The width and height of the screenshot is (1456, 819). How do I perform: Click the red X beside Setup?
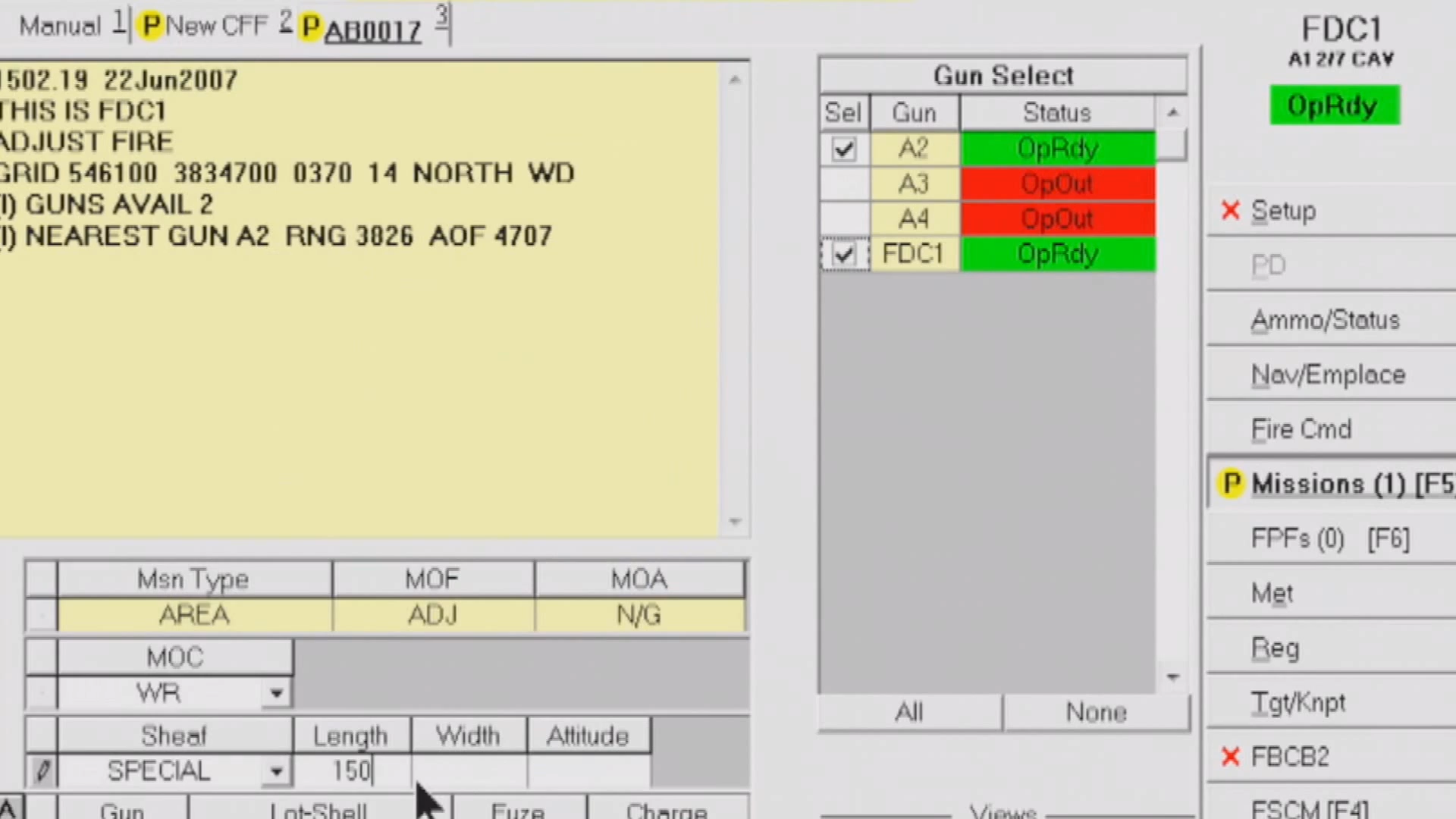(1231, 210)
